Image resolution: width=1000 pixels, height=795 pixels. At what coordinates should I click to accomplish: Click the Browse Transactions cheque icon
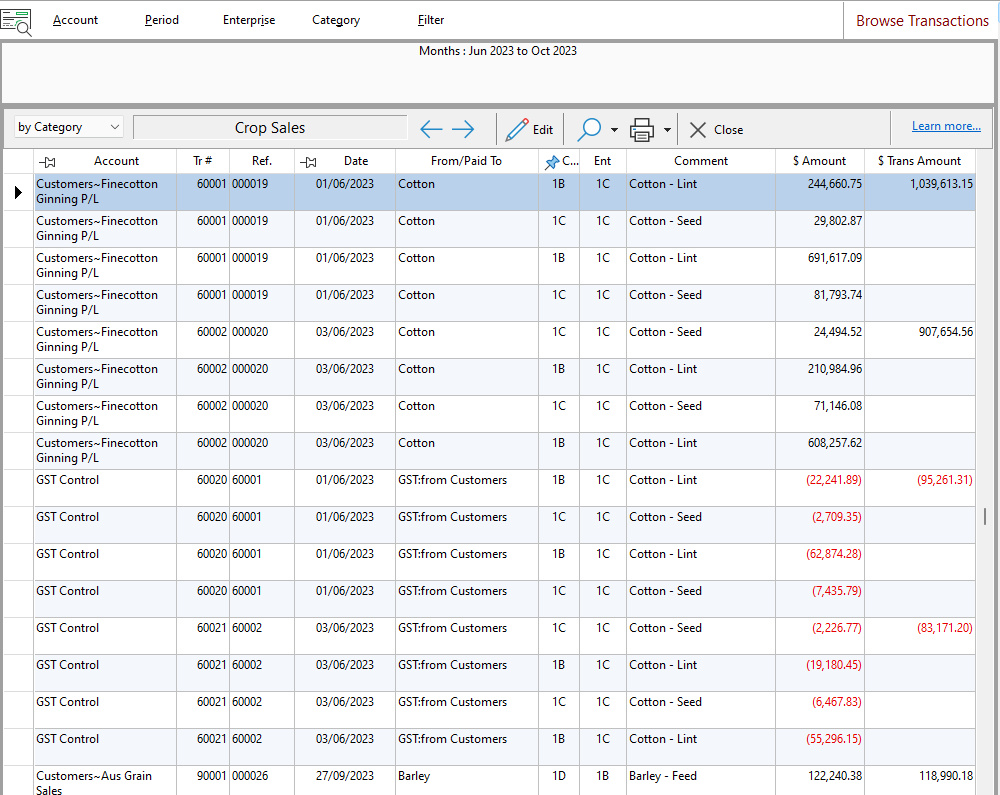click(16, 22)
